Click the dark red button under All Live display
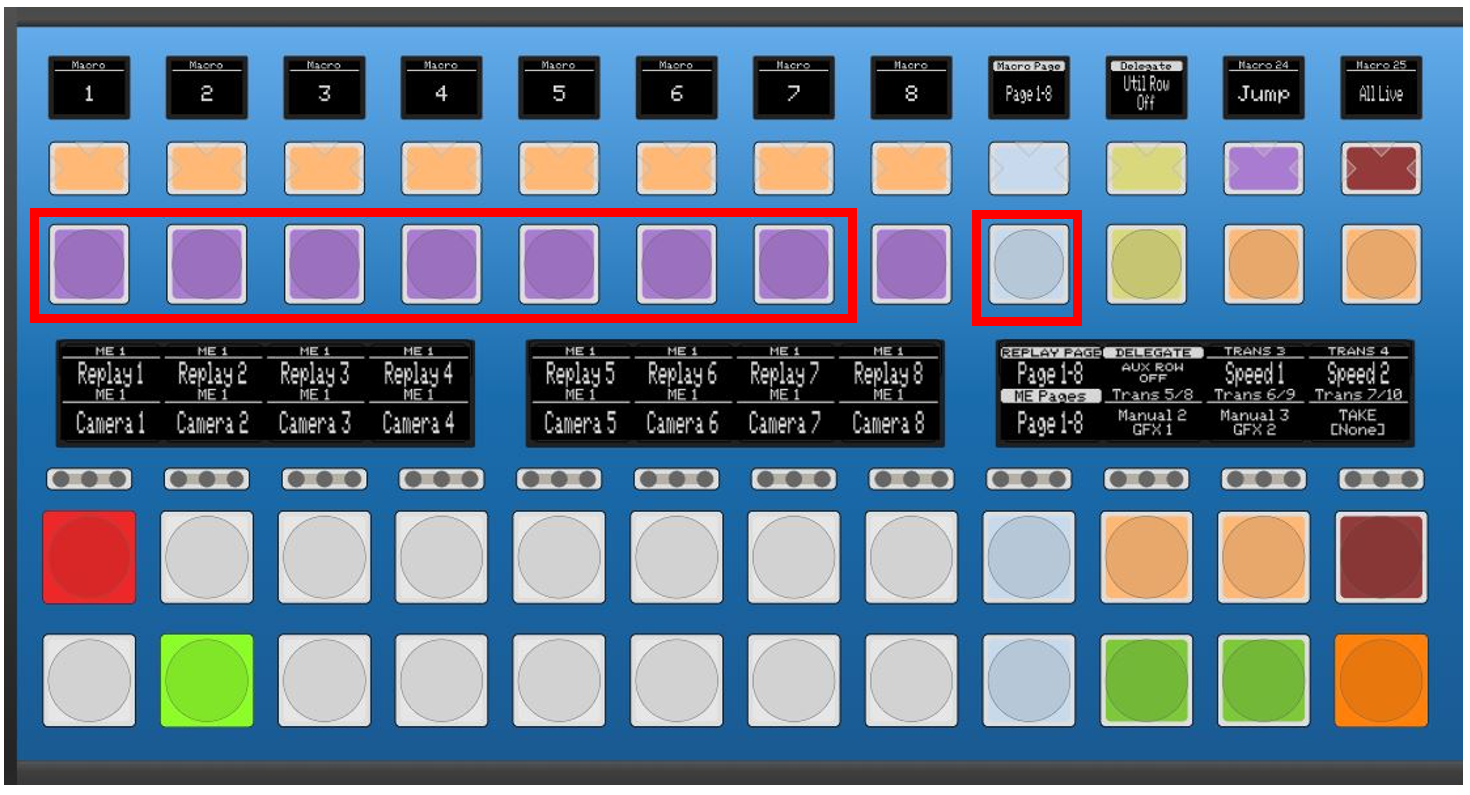This screenshot has height=795, width=1470. pyautogui.click(x=1381, y=168)
